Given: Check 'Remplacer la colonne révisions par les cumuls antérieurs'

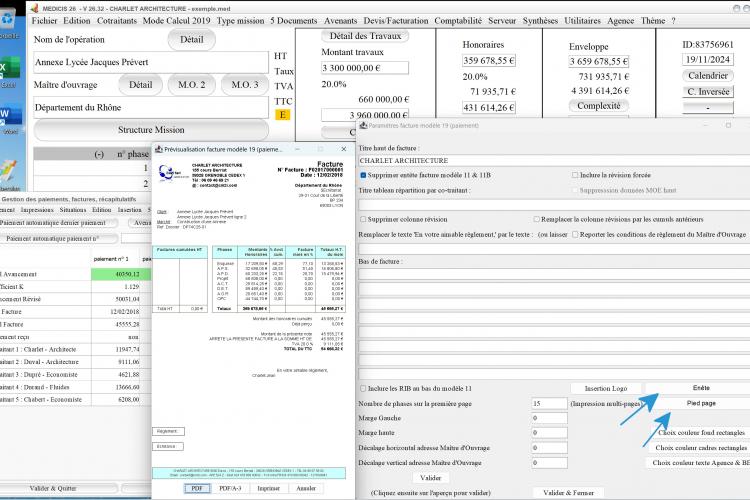Looking at the screenshot, I should coord(537,219).
